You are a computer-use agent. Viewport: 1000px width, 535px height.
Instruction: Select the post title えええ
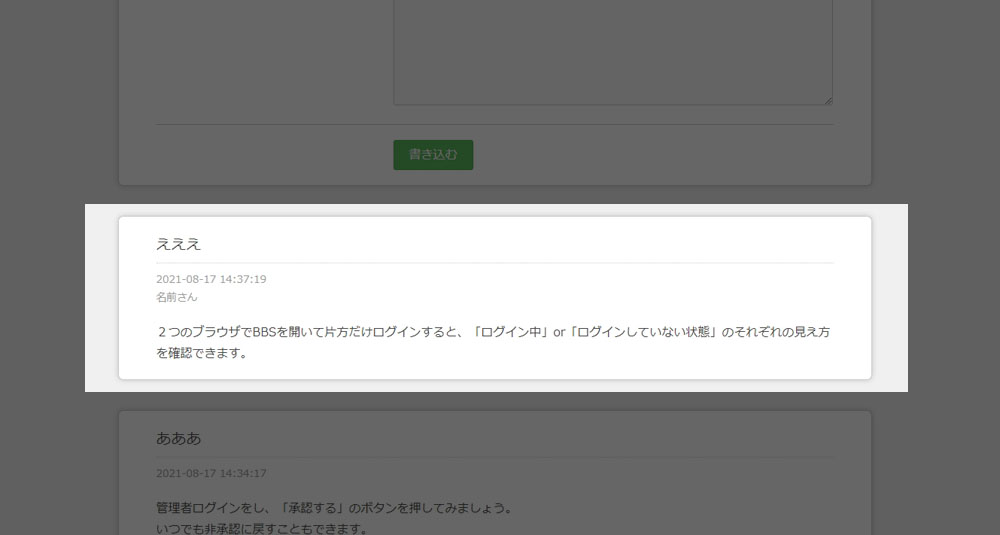[179, 244]
